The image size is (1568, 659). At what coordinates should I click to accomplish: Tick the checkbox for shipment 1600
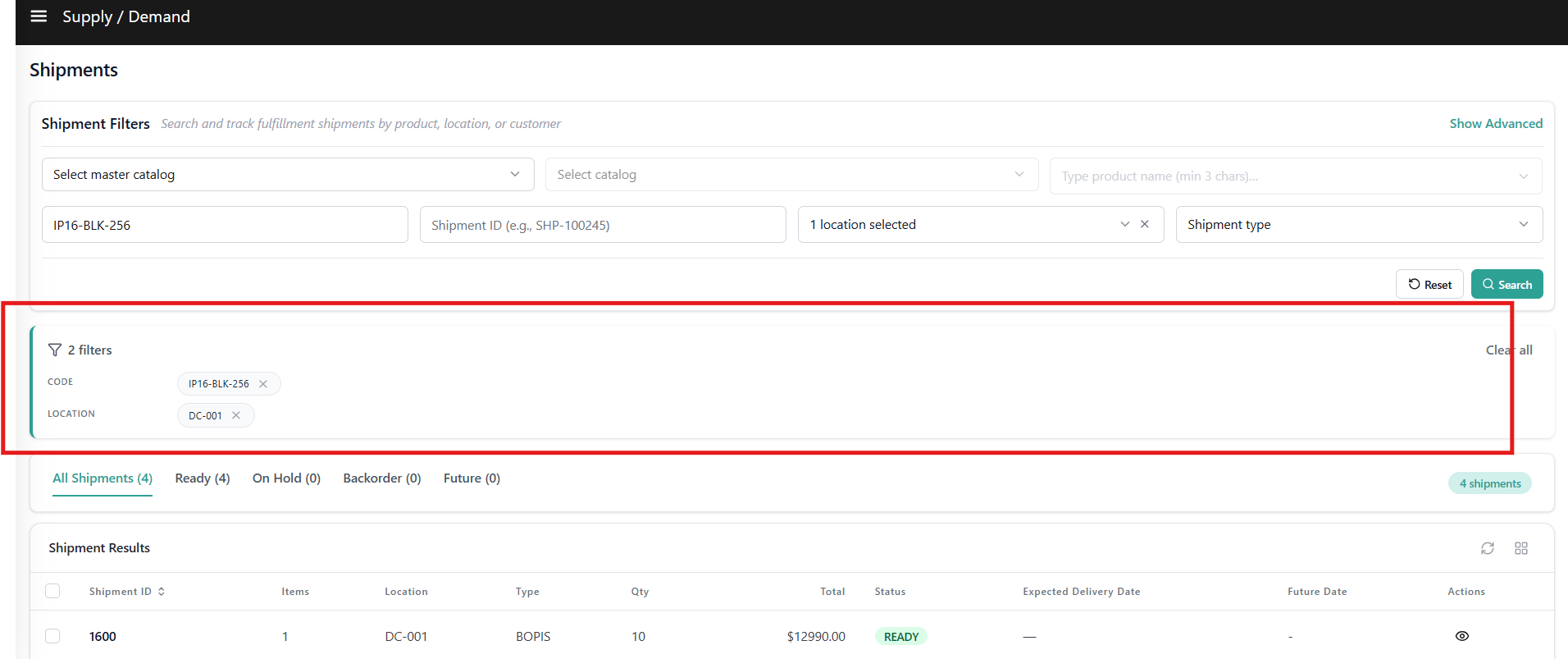tap(52, 636)
